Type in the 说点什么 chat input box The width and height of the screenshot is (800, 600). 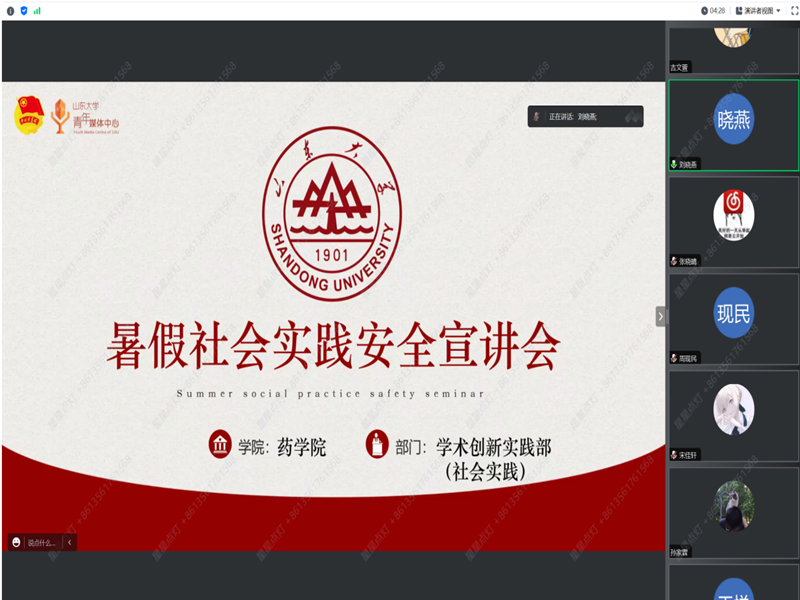42,543
